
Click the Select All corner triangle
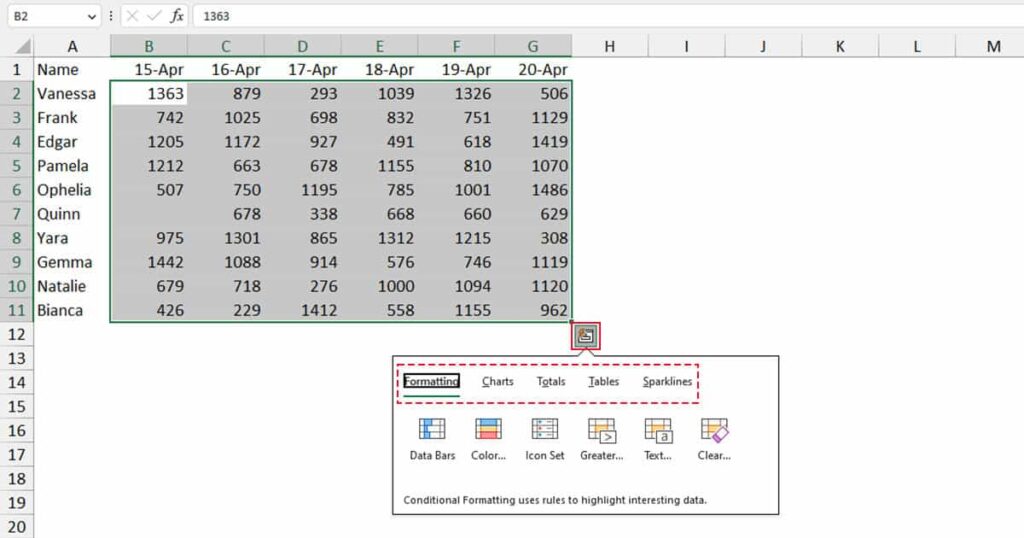[23, 46]
